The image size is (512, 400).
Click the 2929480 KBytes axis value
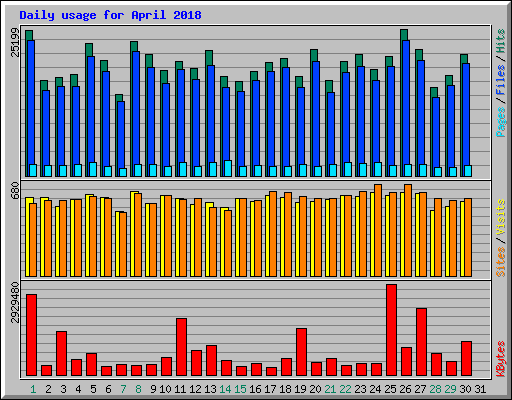(15, 303)
